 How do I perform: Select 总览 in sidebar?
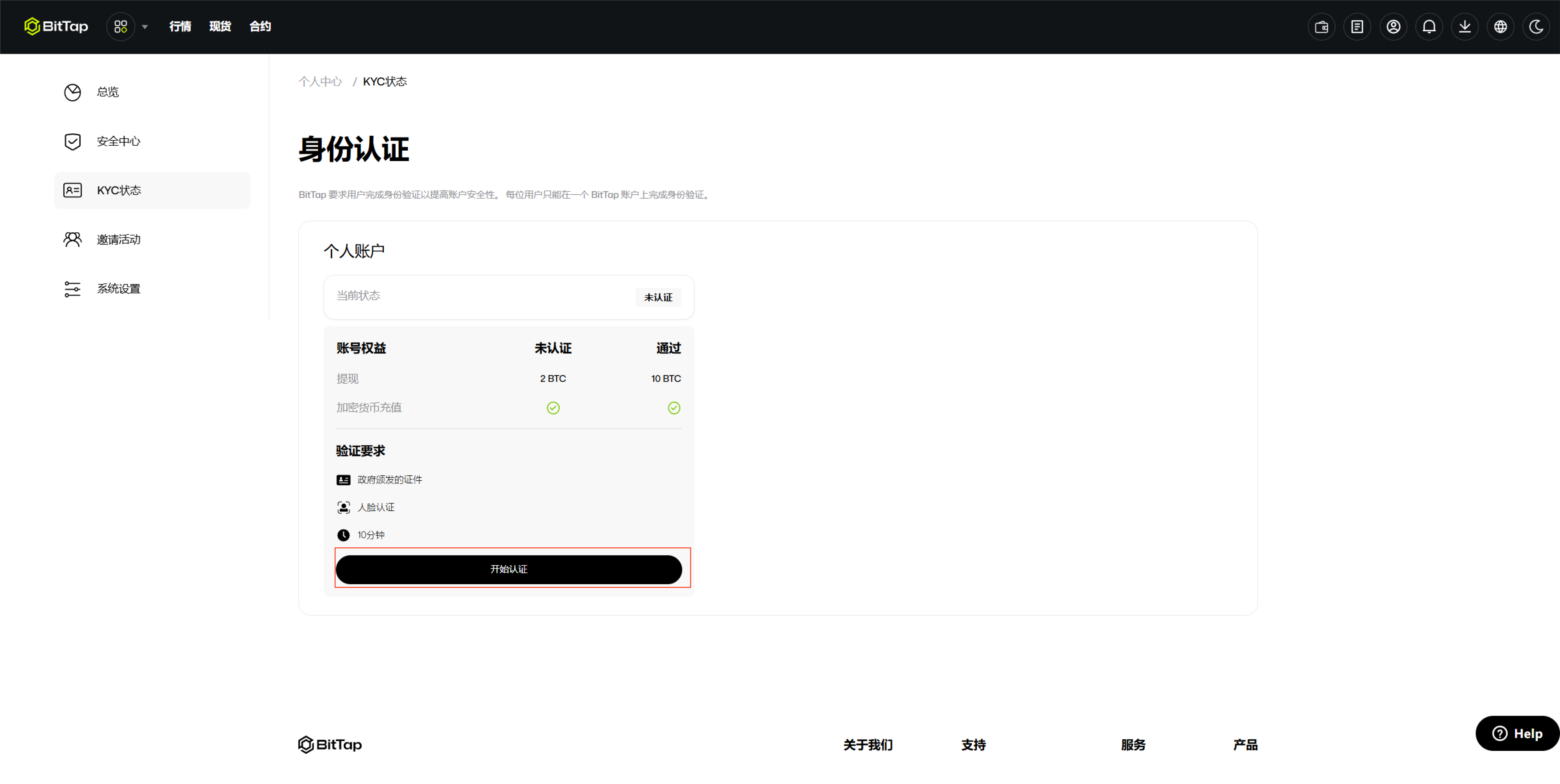point(108,92)
